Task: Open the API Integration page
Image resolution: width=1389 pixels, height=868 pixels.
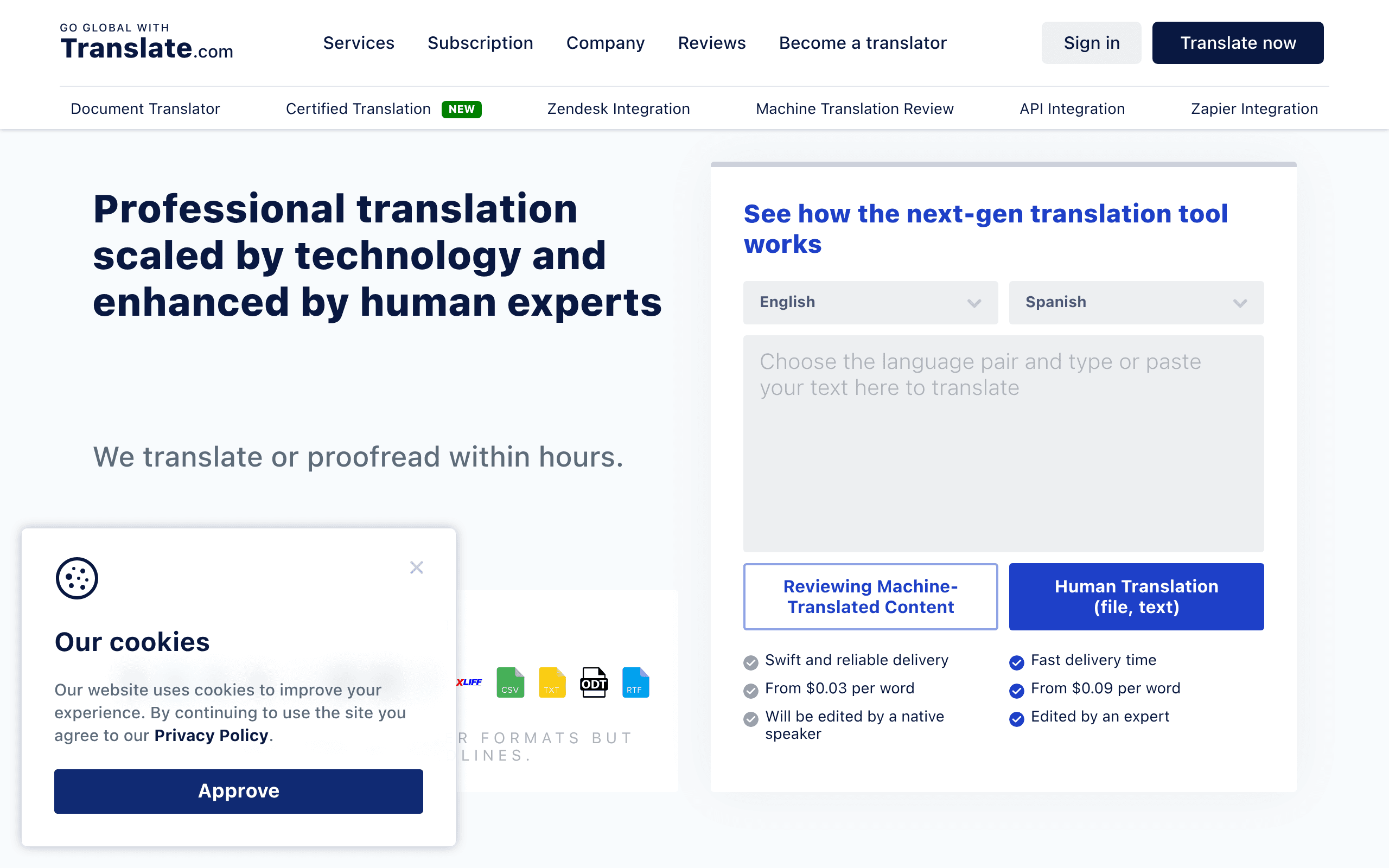Action: (1072, 108)
